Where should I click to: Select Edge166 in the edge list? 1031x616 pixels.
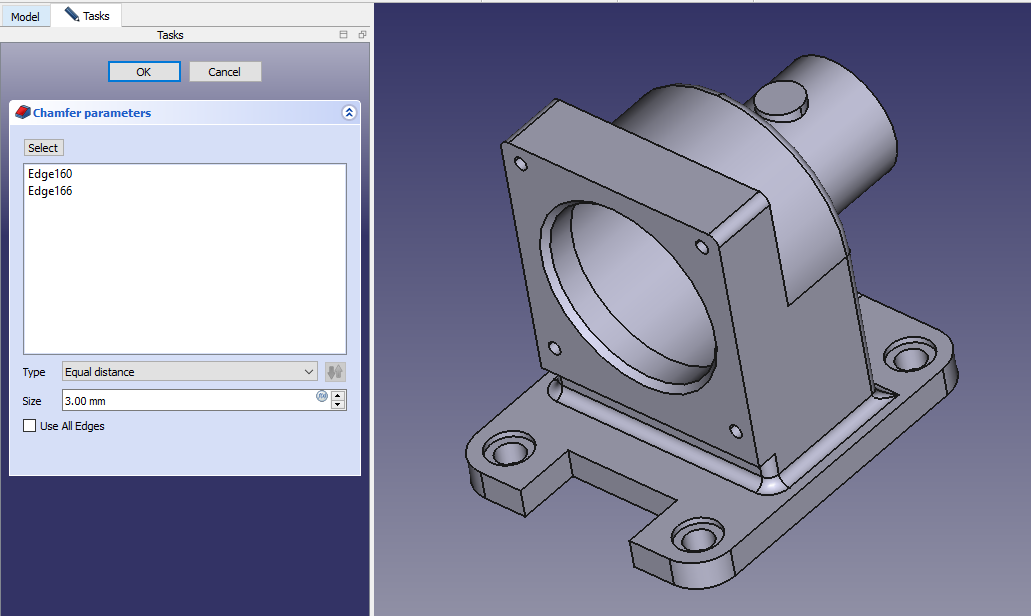tap(50, 191)
